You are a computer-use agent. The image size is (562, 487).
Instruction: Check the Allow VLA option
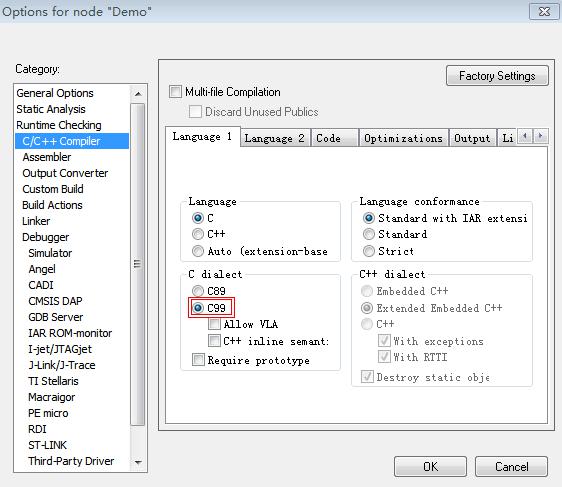coord(214,324)
